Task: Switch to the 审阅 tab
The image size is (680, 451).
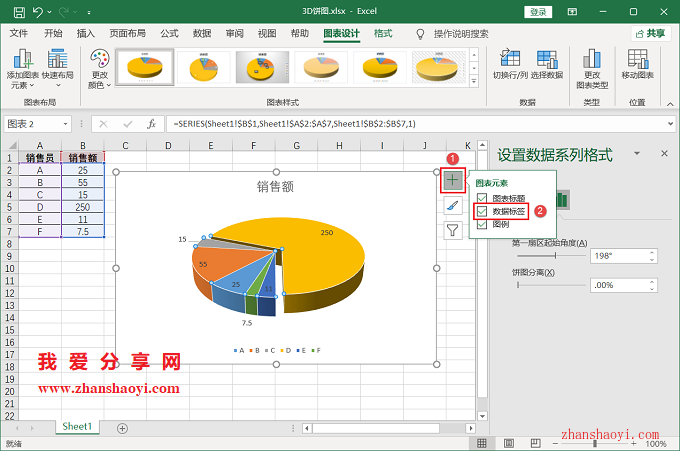Action: pyautogui.click(x=235, y=33)
